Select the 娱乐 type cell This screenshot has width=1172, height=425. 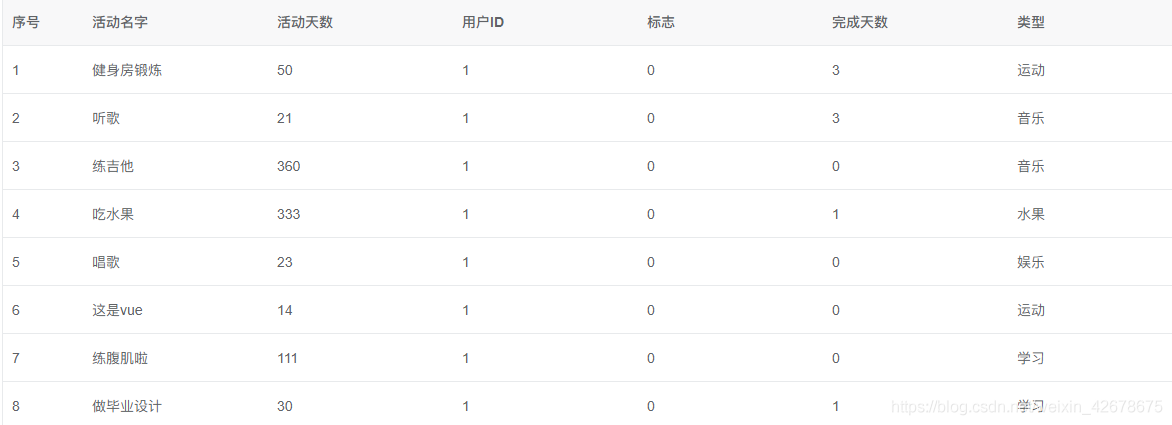tap(1031, 262)
